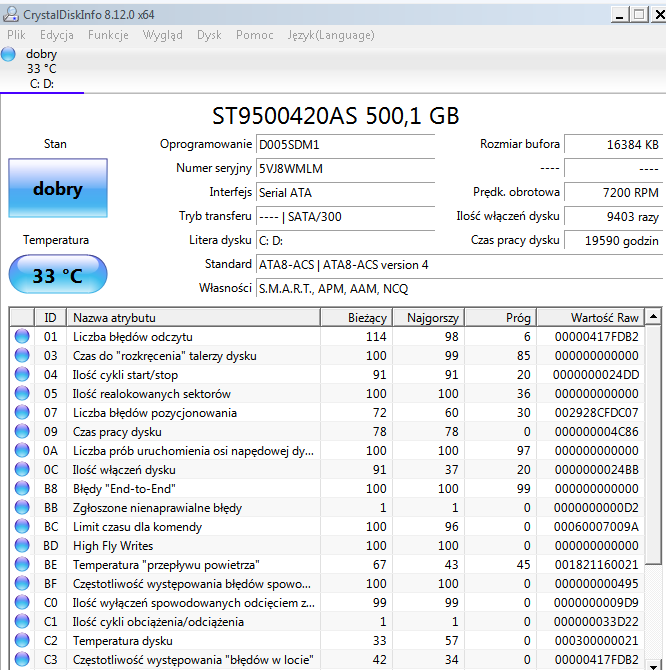Click status icon for attribute C1 load cycles
The image size is (666, 670).
point(22,621)
